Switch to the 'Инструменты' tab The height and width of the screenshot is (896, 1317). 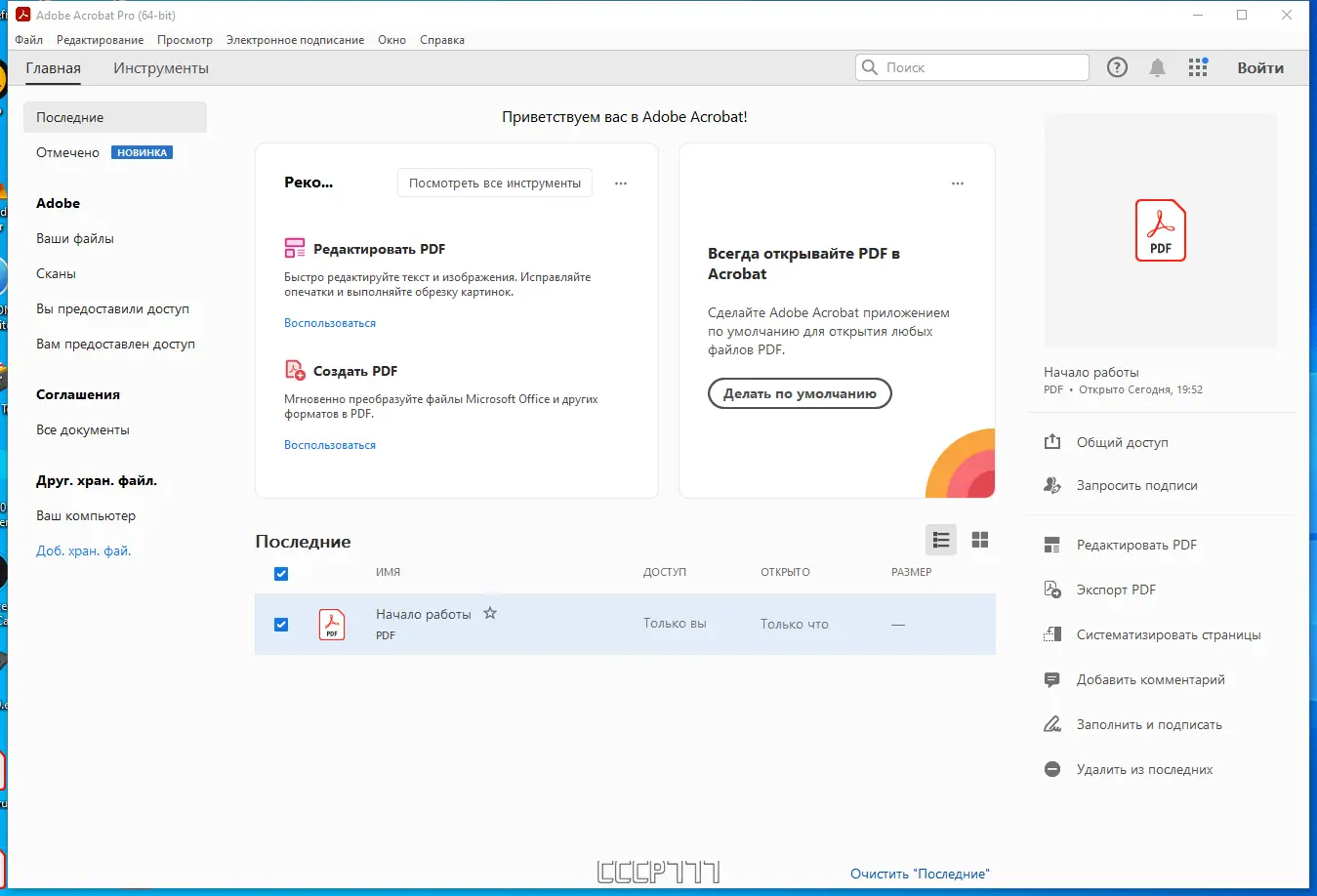(161, 68)
